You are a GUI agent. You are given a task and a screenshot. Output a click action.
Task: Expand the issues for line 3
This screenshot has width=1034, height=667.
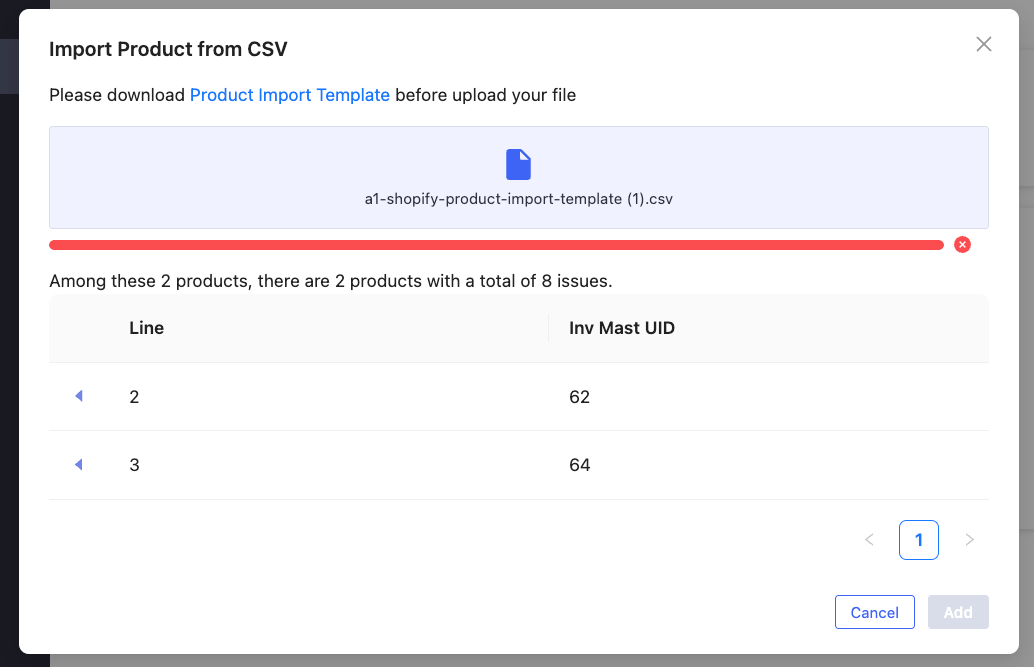78,464
